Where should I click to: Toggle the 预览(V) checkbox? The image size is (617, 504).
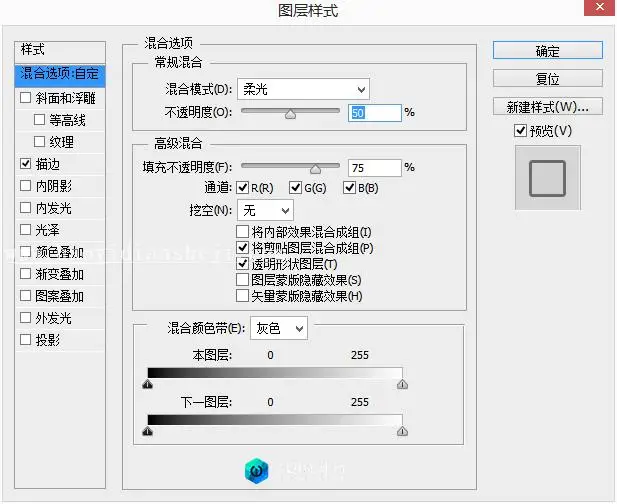point(520,130)
